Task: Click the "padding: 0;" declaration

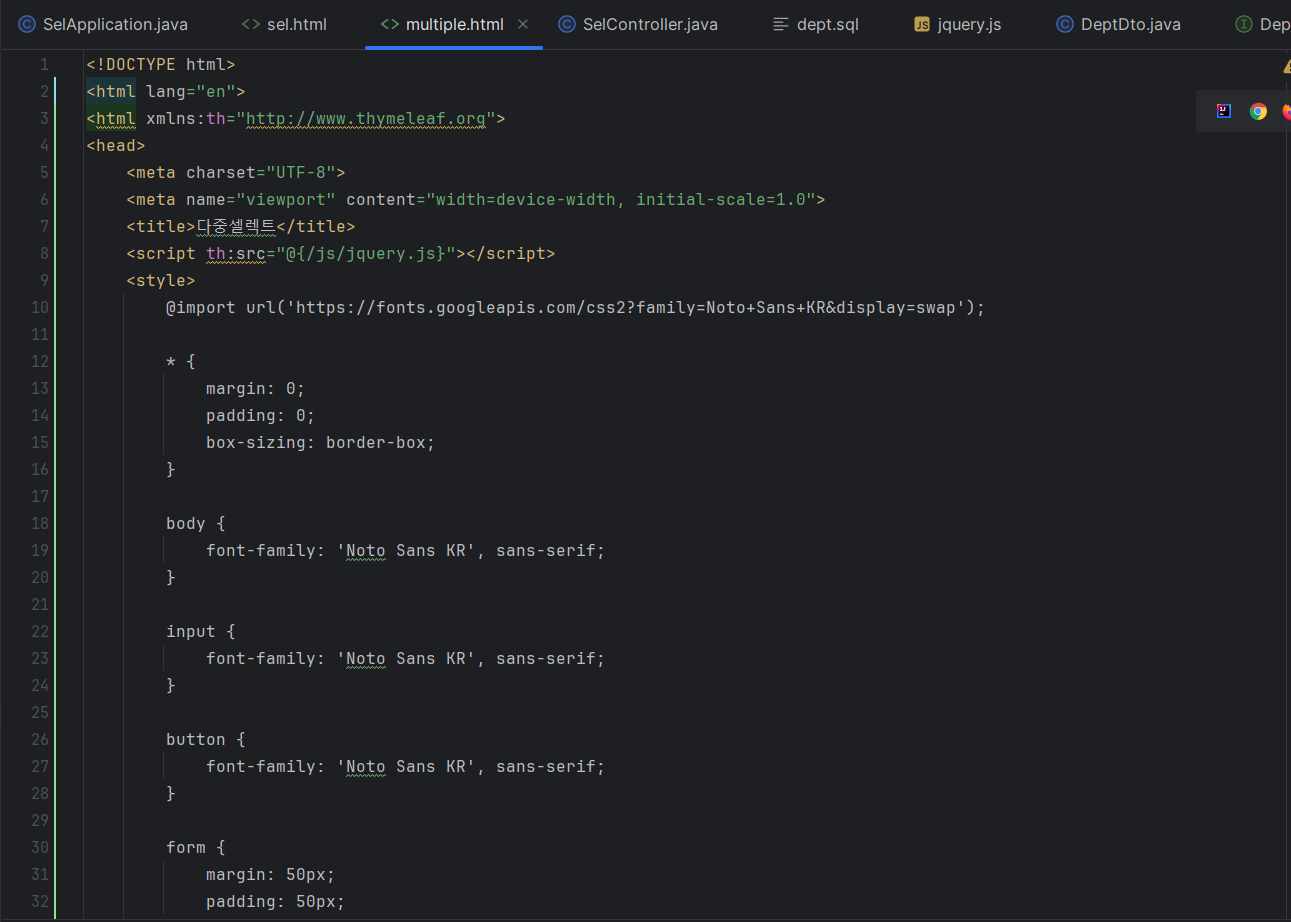Action: click(261, 416)
